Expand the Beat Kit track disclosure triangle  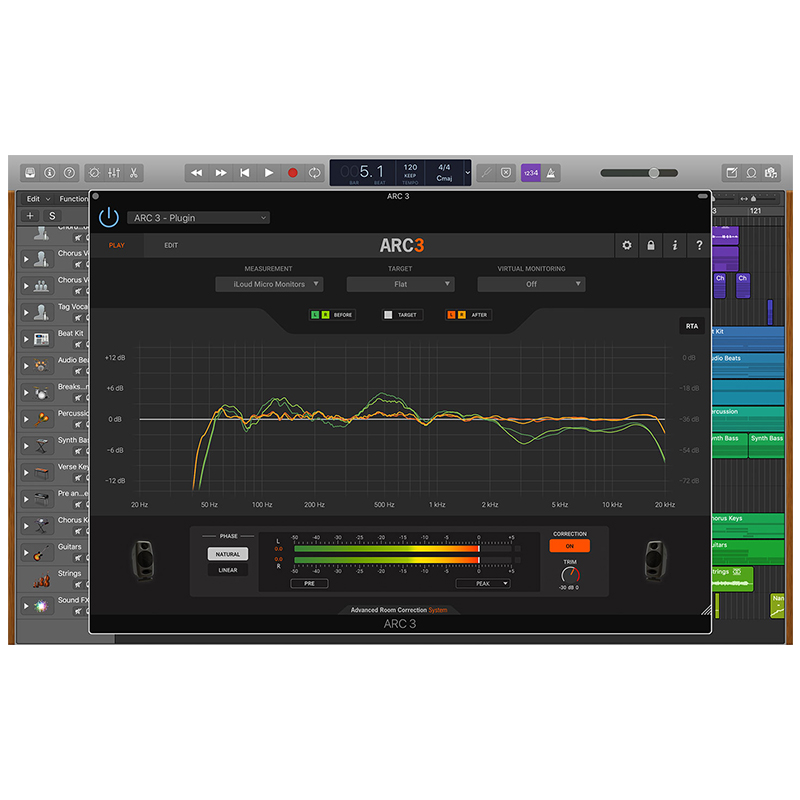26,339
